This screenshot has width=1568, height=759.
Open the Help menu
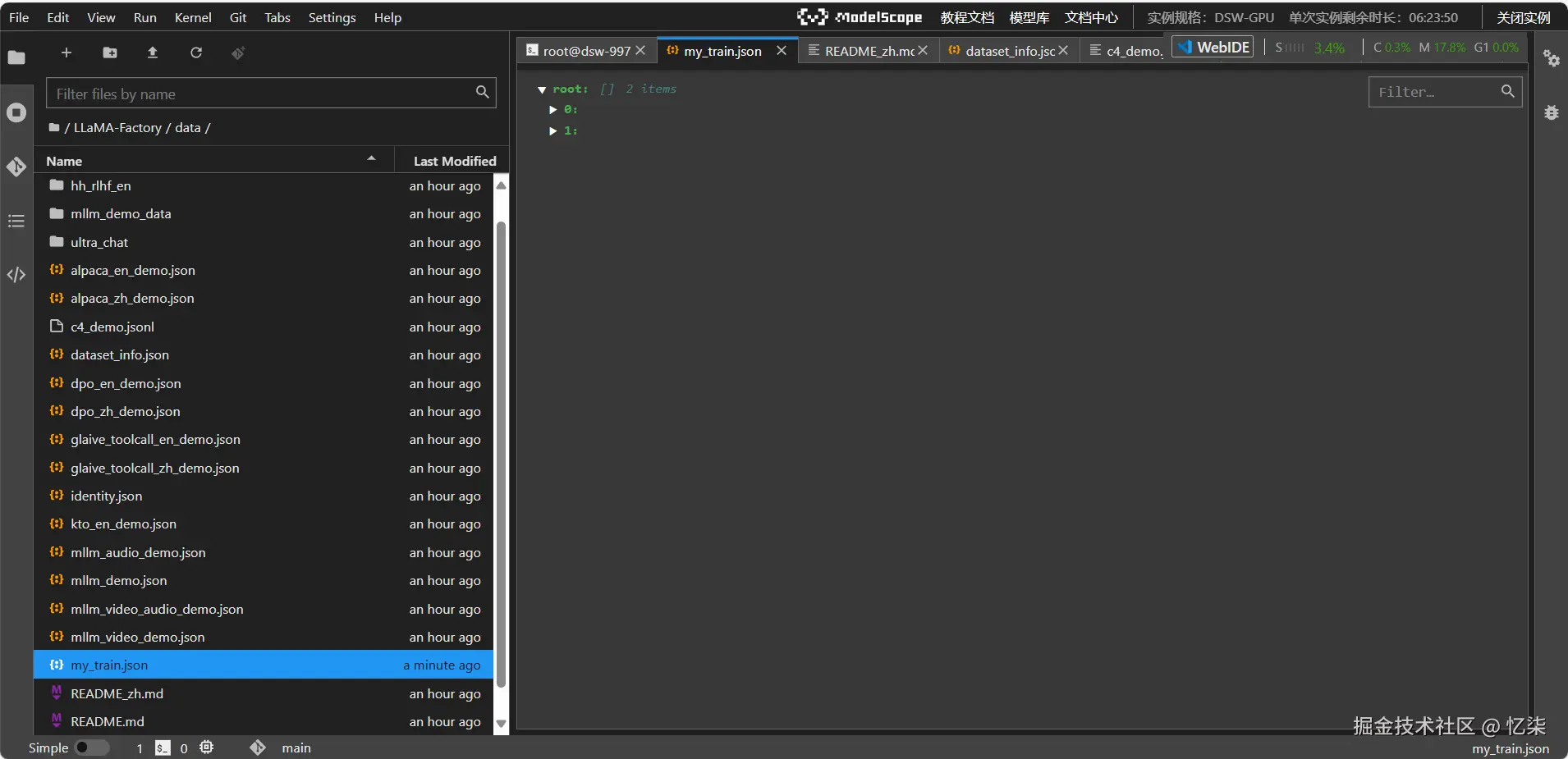[387, 17]
